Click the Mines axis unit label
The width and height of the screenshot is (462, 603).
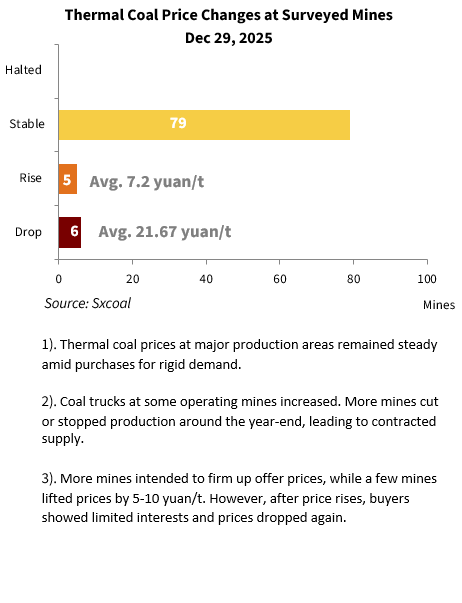coord(439,305)
